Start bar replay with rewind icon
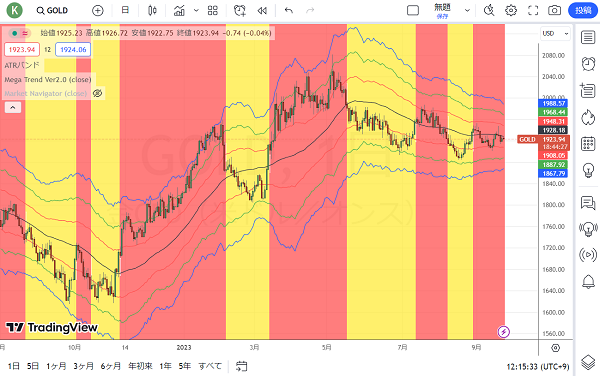 click(262, 11)
